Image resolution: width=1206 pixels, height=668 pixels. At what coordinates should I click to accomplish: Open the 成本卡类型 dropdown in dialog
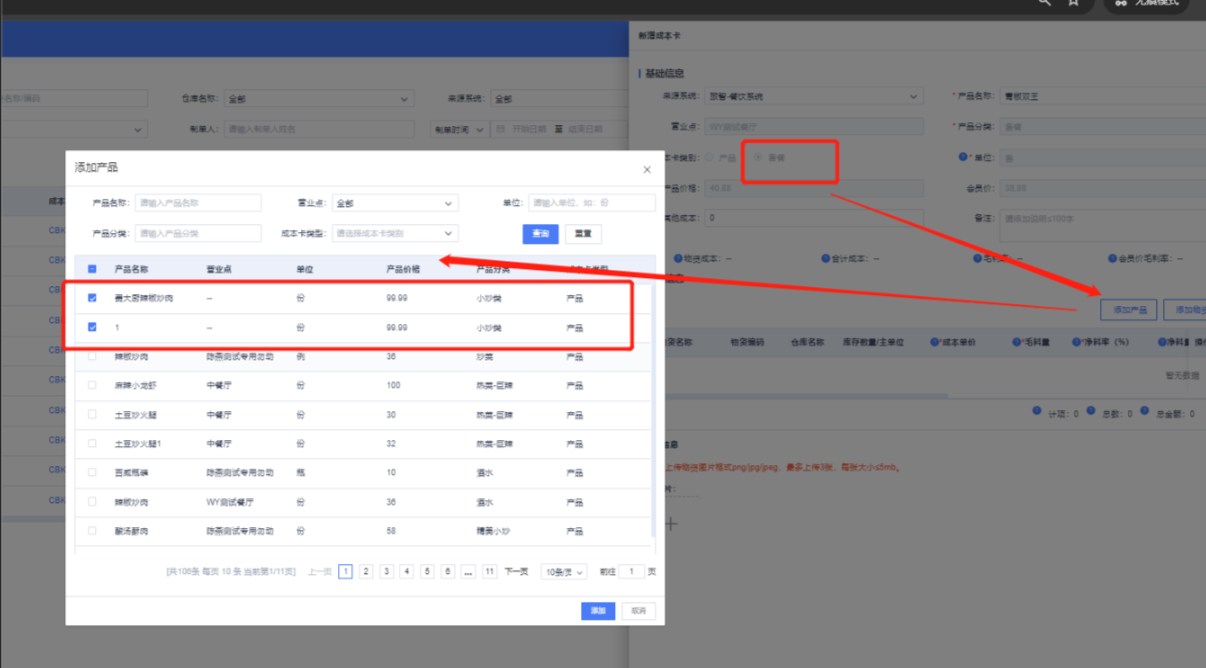(395, 233)
